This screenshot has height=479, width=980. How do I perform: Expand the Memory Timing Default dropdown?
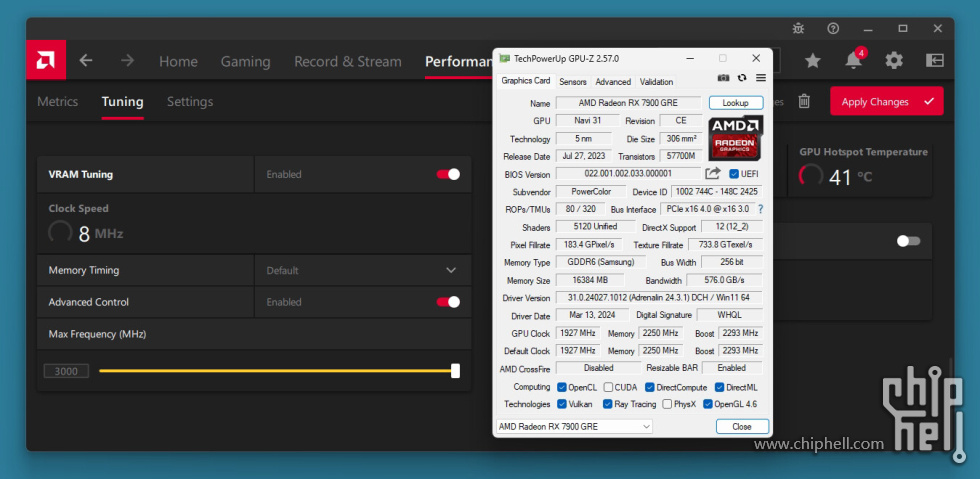point(363,271)
